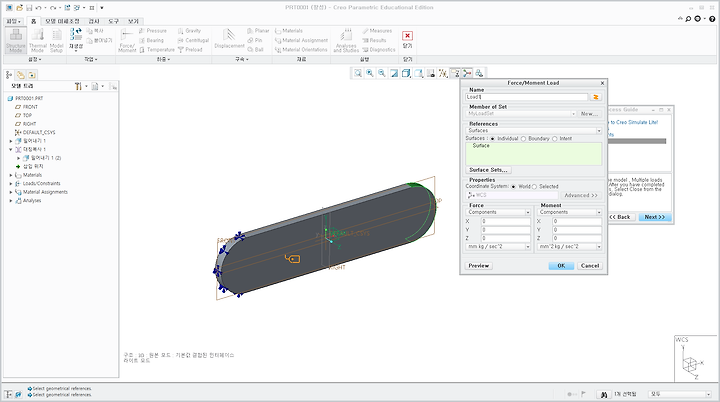
Task: Select Boundary surfaces radio button
Action: pyautogui.click(x=523, y=139)
